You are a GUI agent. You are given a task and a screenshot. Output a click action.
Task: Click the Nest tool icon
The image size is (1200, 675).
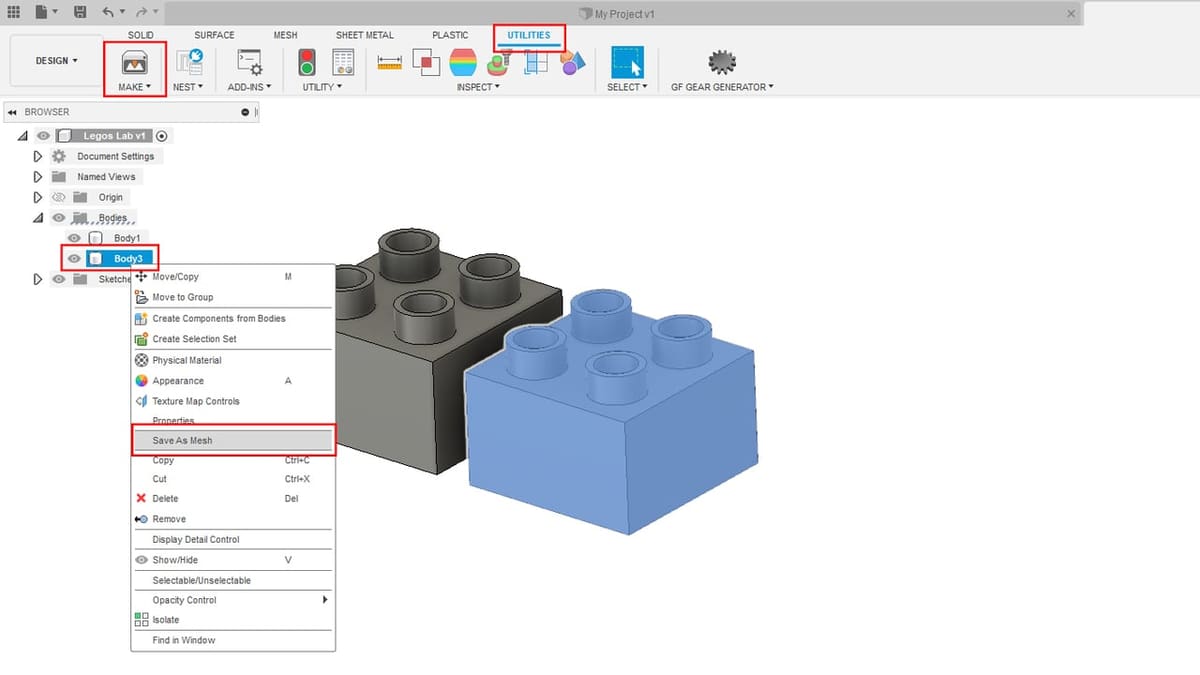pos(187,63)
